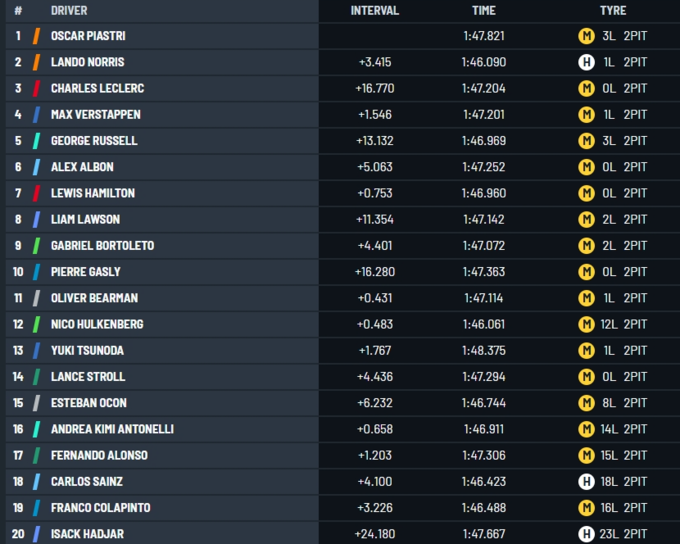Viewport: 680px width, 544px height.
Task: Sort by the TYRE column header
Action: coord(612,11)
